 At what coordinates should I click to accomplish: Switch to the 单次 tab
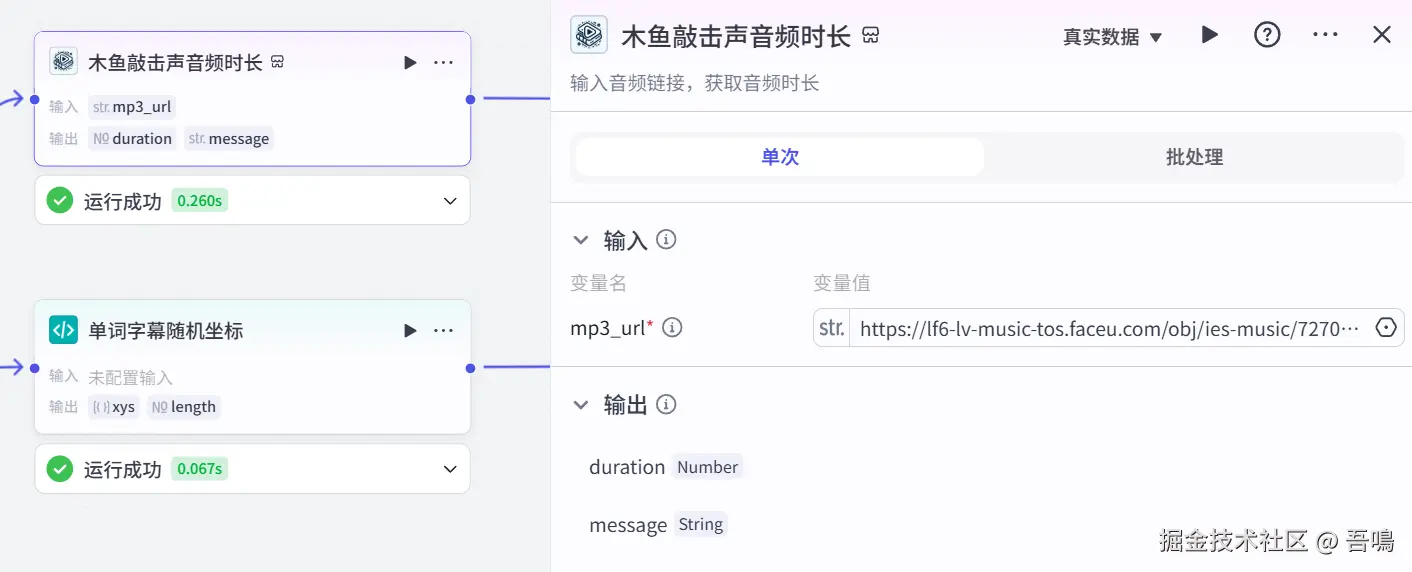[x=780, y=157]
